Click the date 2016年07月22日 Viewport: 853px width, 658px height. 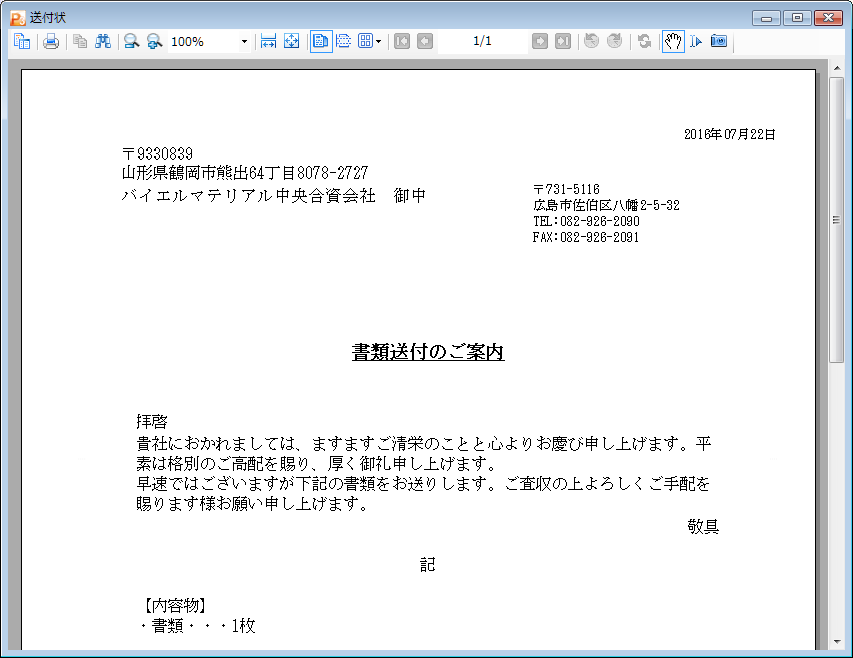[729, 134]
